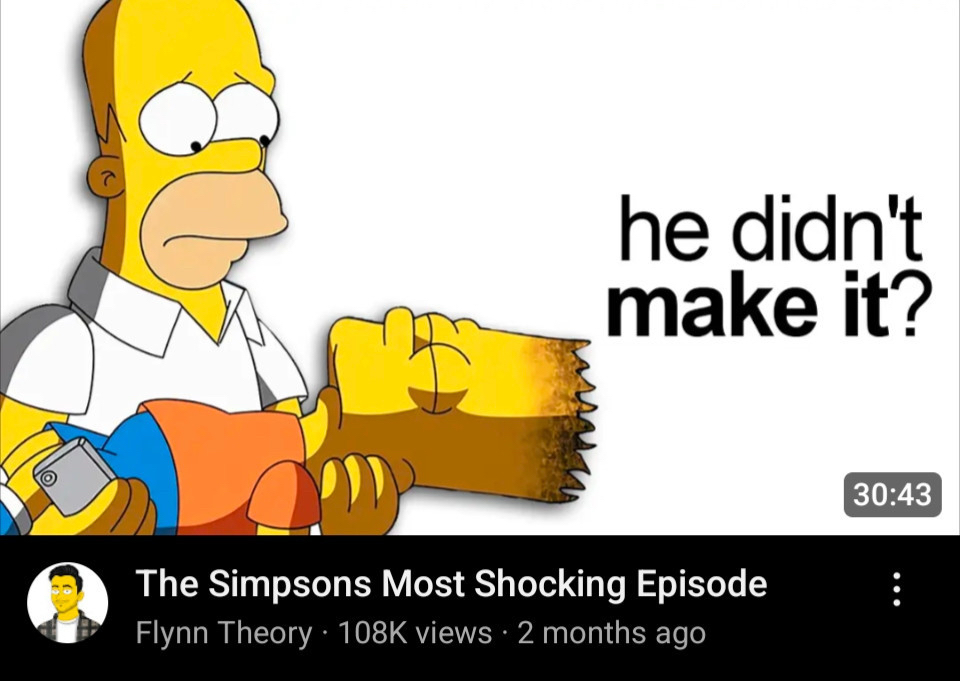
Task: Click the phone in Homer's hand
Action: [73, 476]
